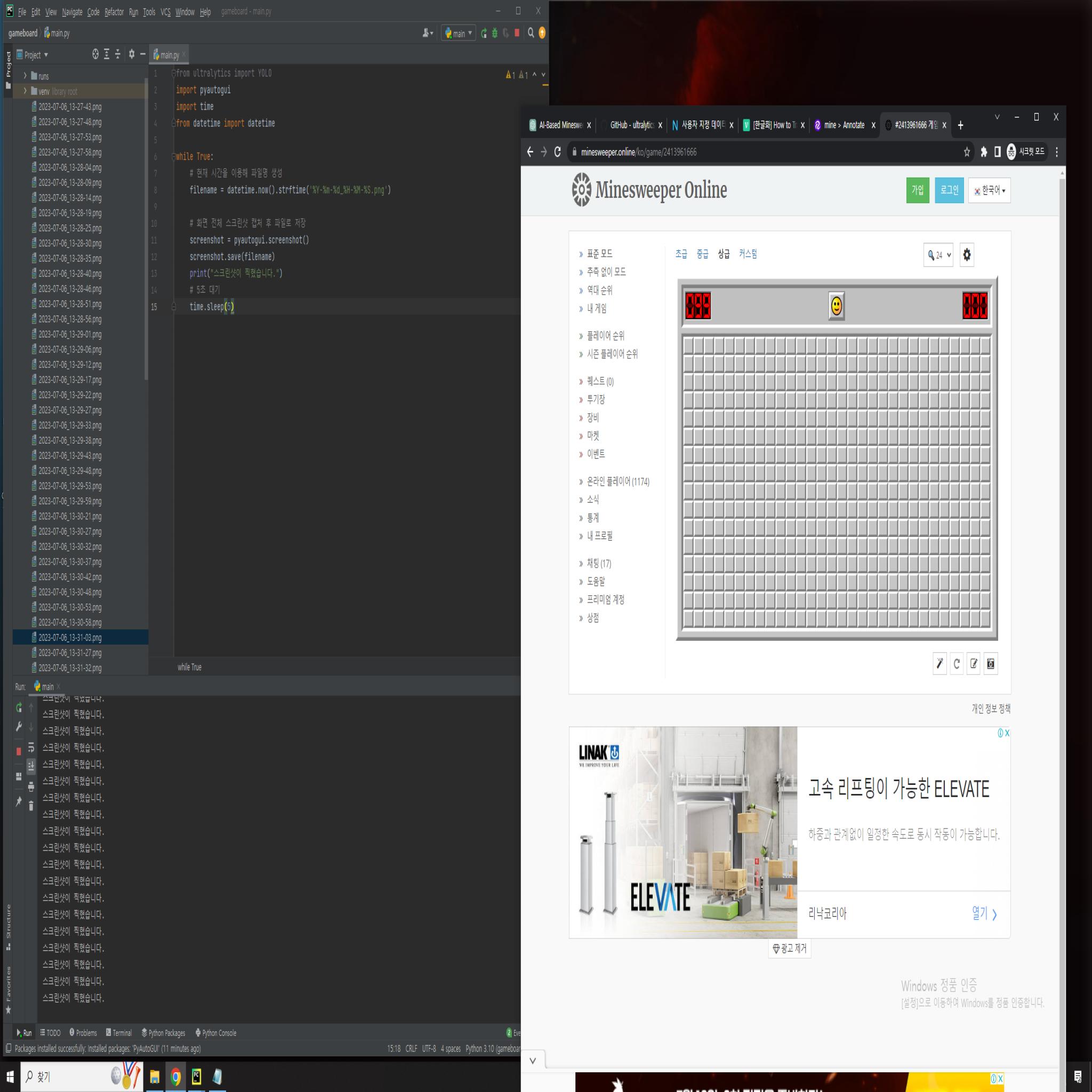The width and height of the screenshot is (1092, 1092).
Task: Open Search Everywhere magnifier in PyCharm
Action: [x=531, y=33]
